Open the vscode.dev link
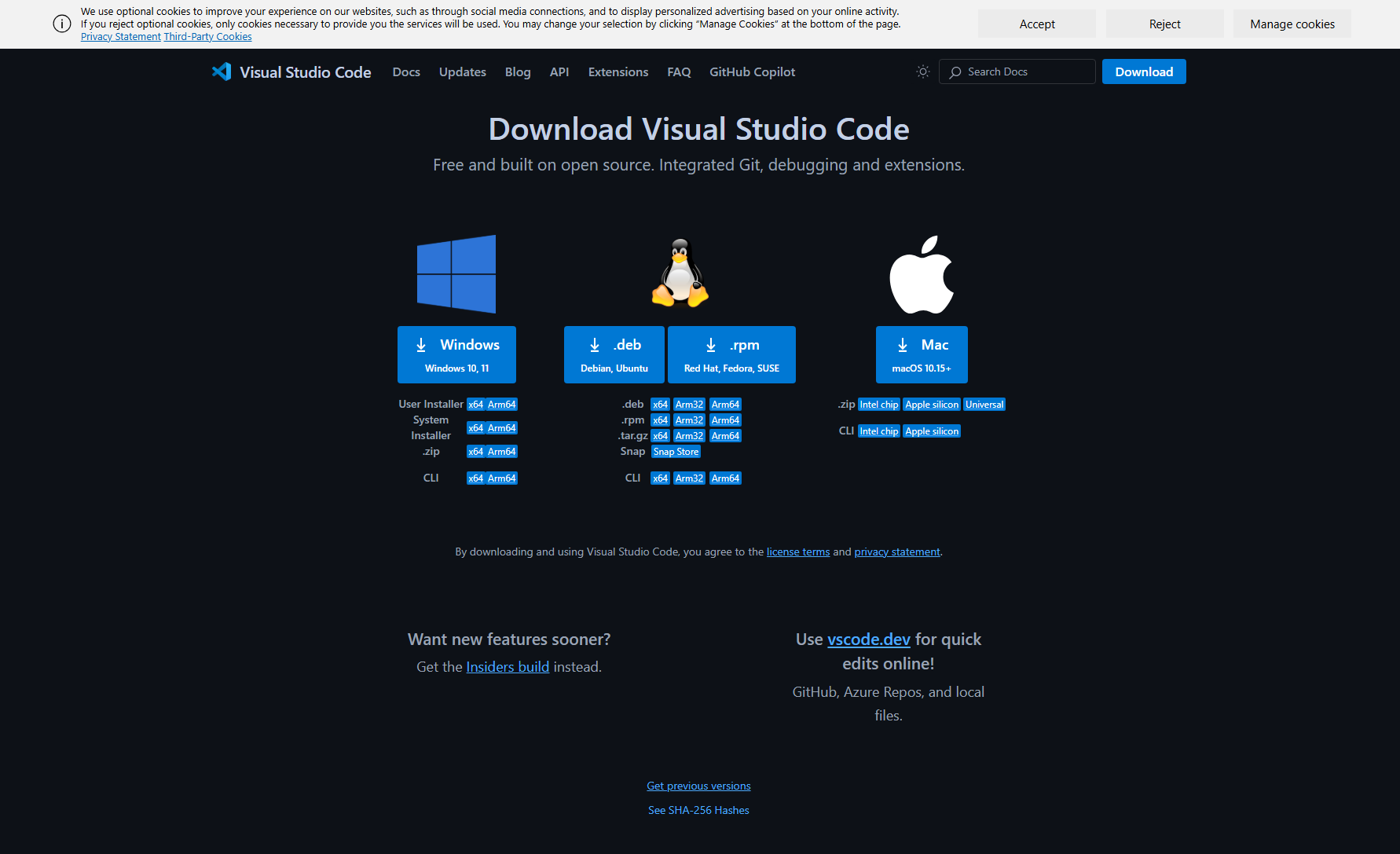Screen dimensions: 1400x854 click(x=869, y=640)
